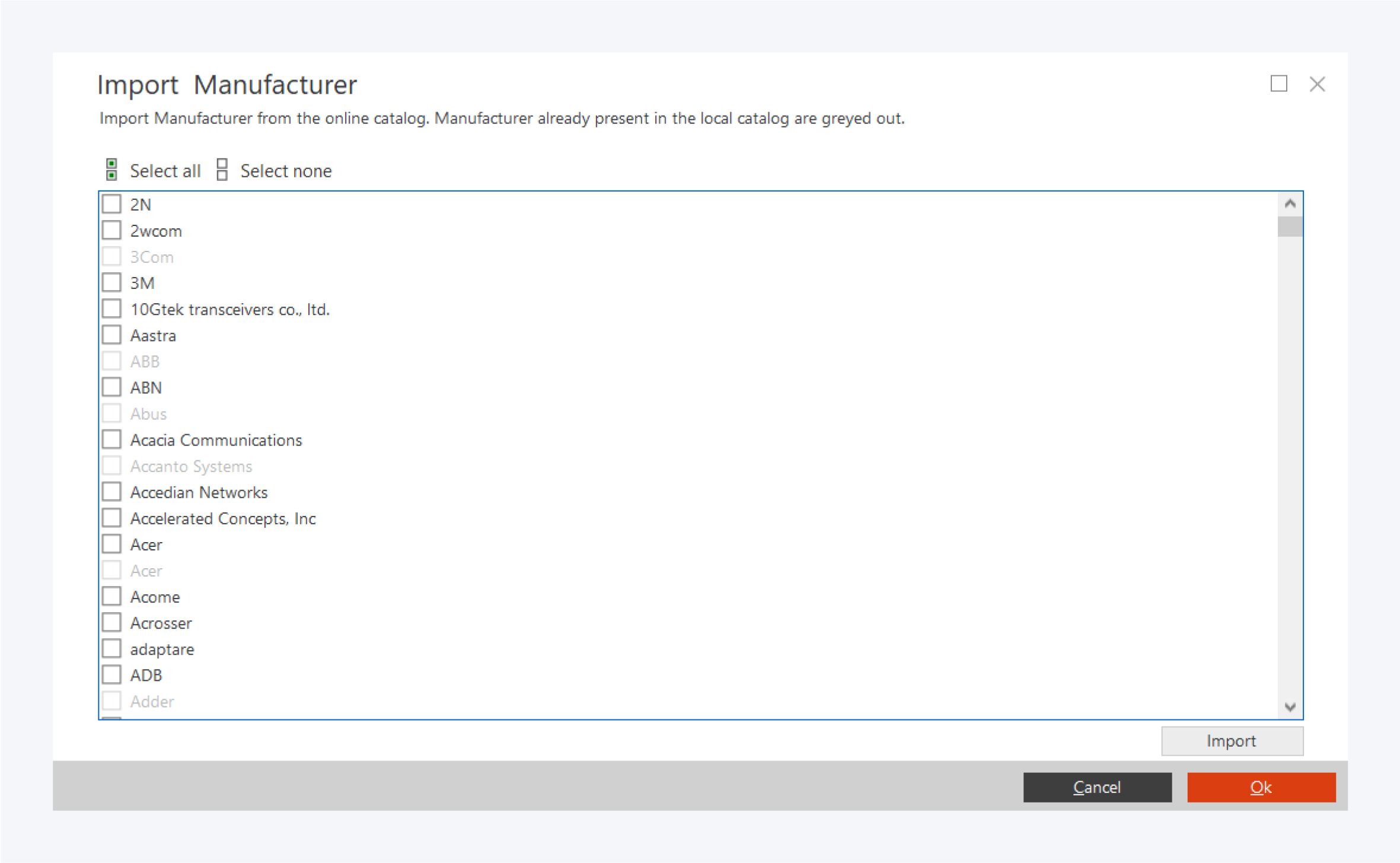Viewport: 1400px width, 863px height.
Task: Click the Select none label
Action: coord(286,171)
